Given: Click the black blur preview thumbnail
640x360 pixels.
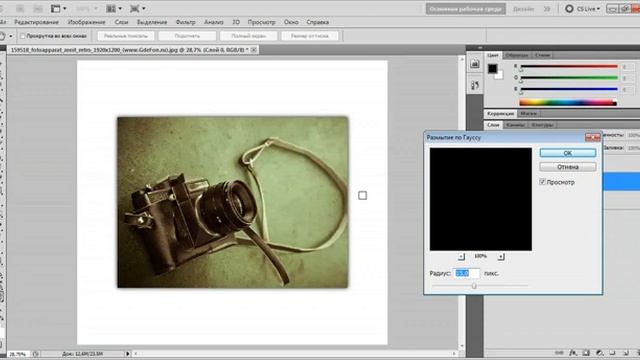Looking at the screenshot, I should (480, 199).
